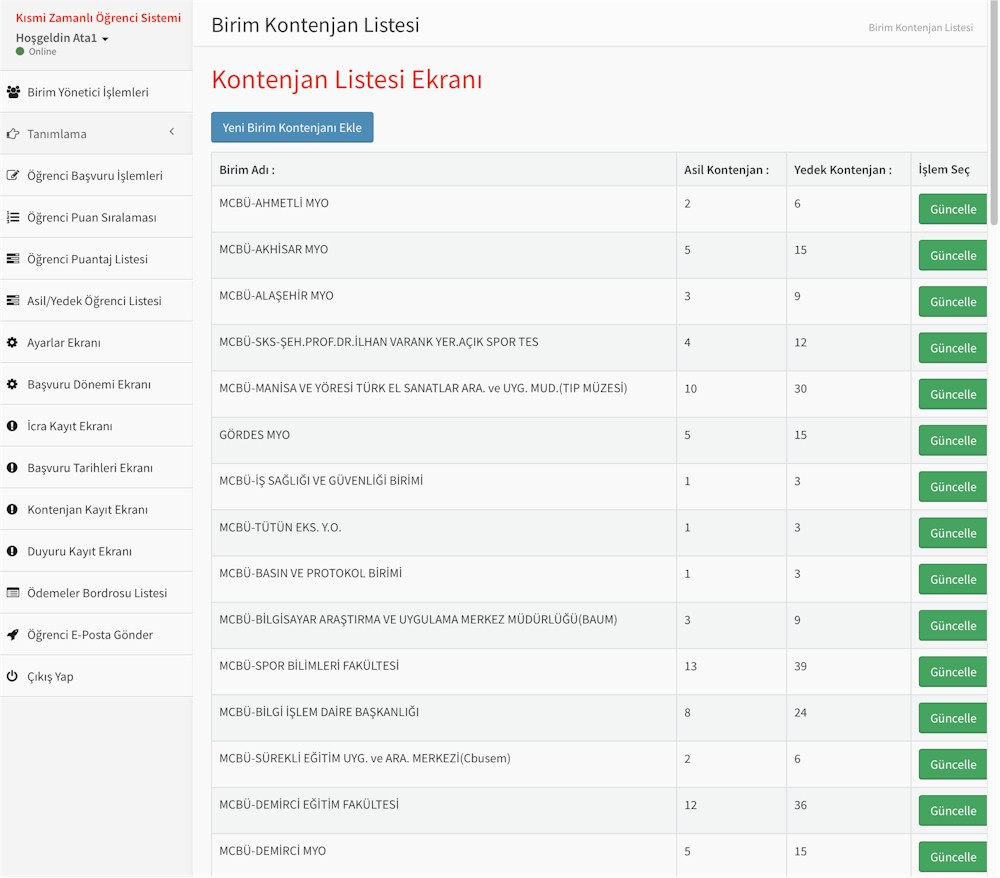Viewport: 1000px width, 878px height.
Task: Click the Kontenjan Listesi Ekranı red heading
Action: (x=347, y=80)
